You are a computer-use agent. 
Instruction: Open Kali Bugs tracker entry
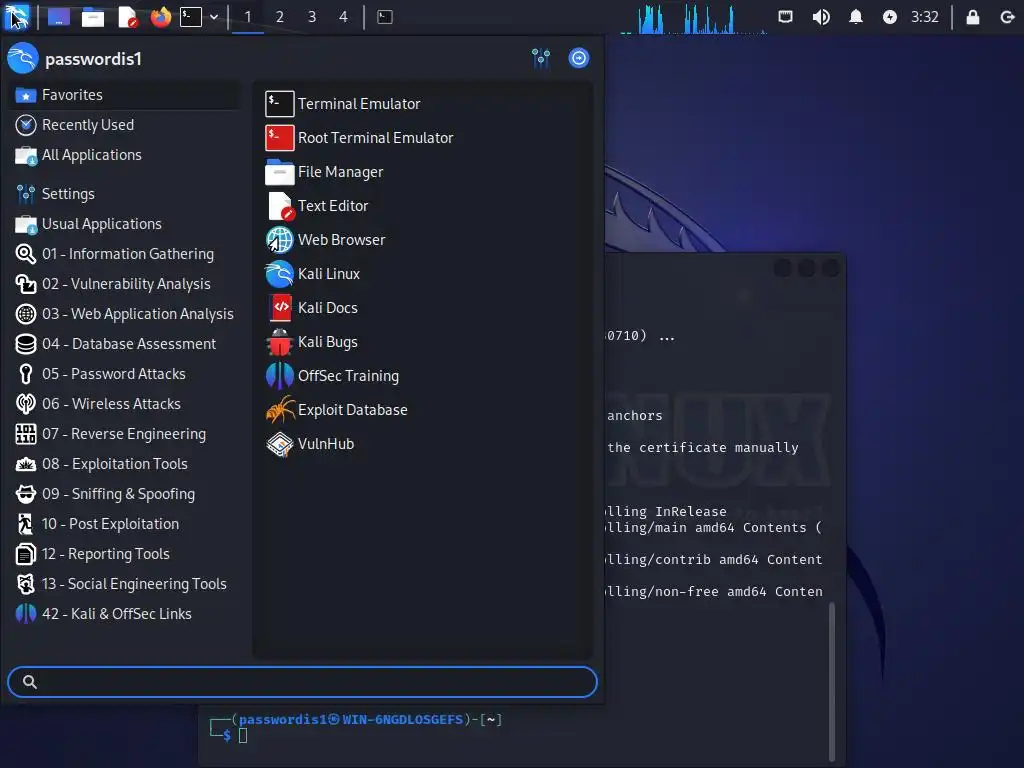423,342
